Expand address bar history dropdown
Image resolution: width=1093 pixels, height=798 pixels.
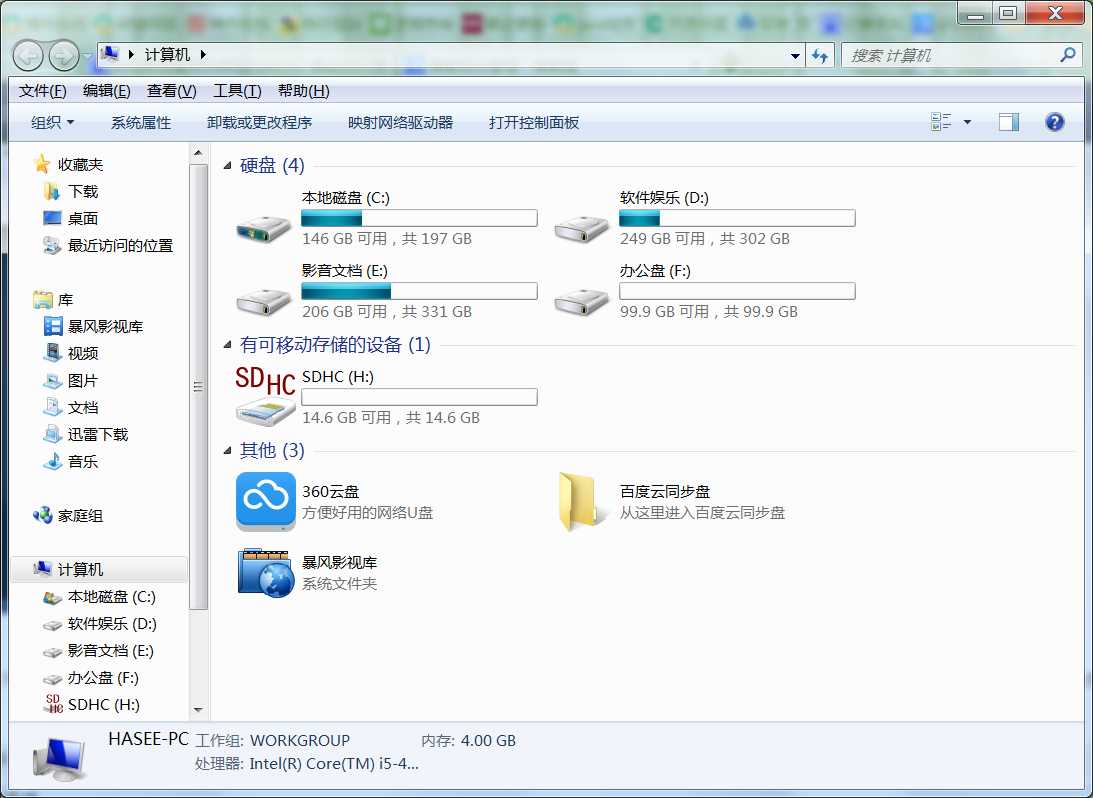pos(795,56)
